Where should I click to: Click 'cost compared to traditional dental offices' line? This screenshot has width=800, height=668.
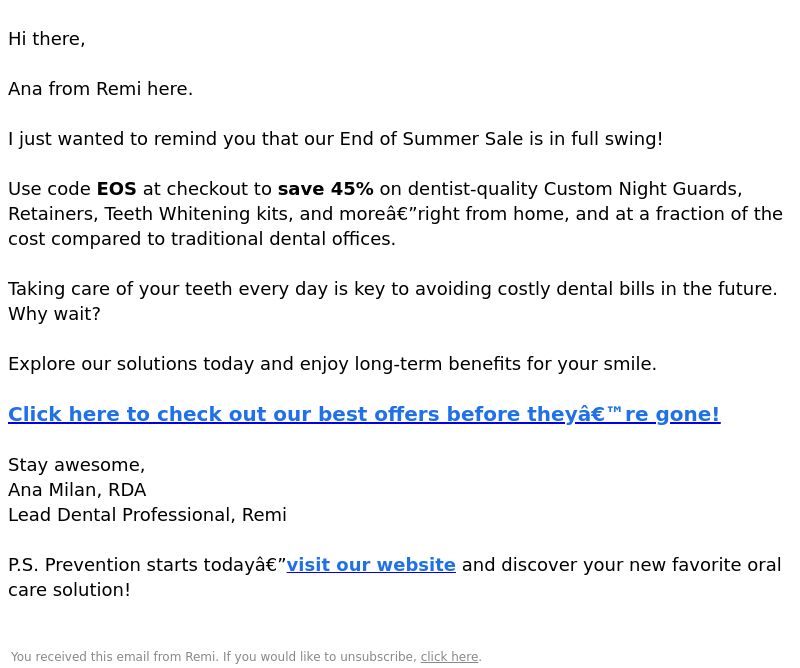(x=202, y=239)
